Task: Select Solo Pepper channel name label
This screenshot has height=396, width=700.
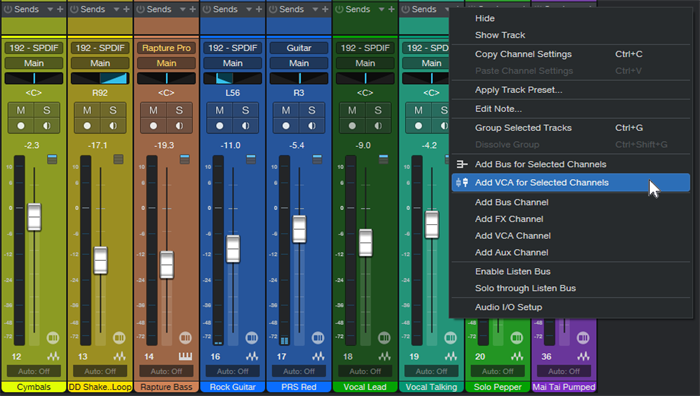Action: coord(498,387)
